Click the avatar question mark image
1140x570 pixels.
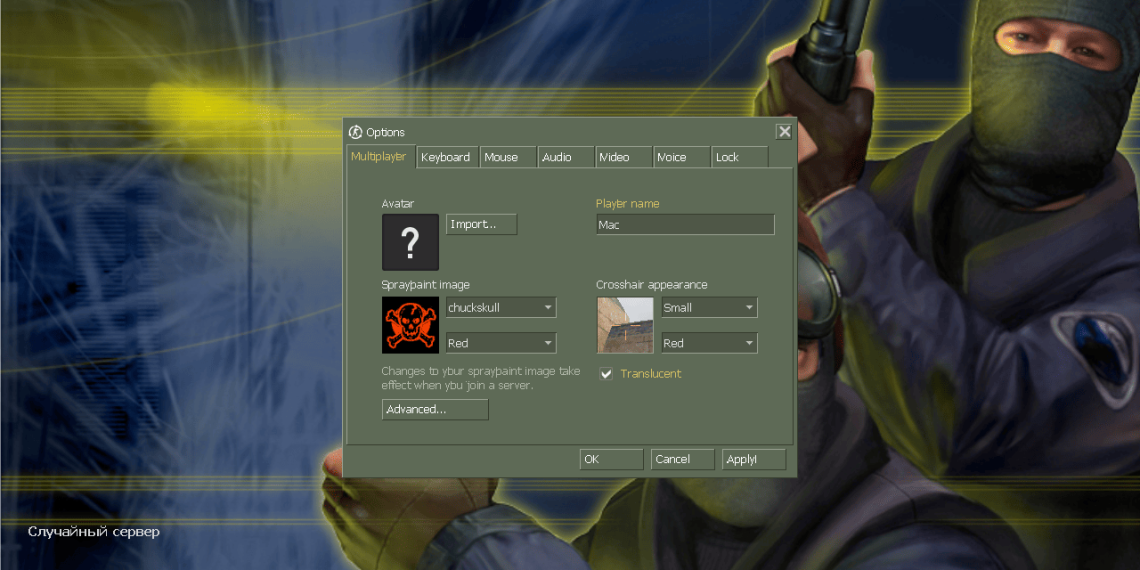[x=410, y=242]
